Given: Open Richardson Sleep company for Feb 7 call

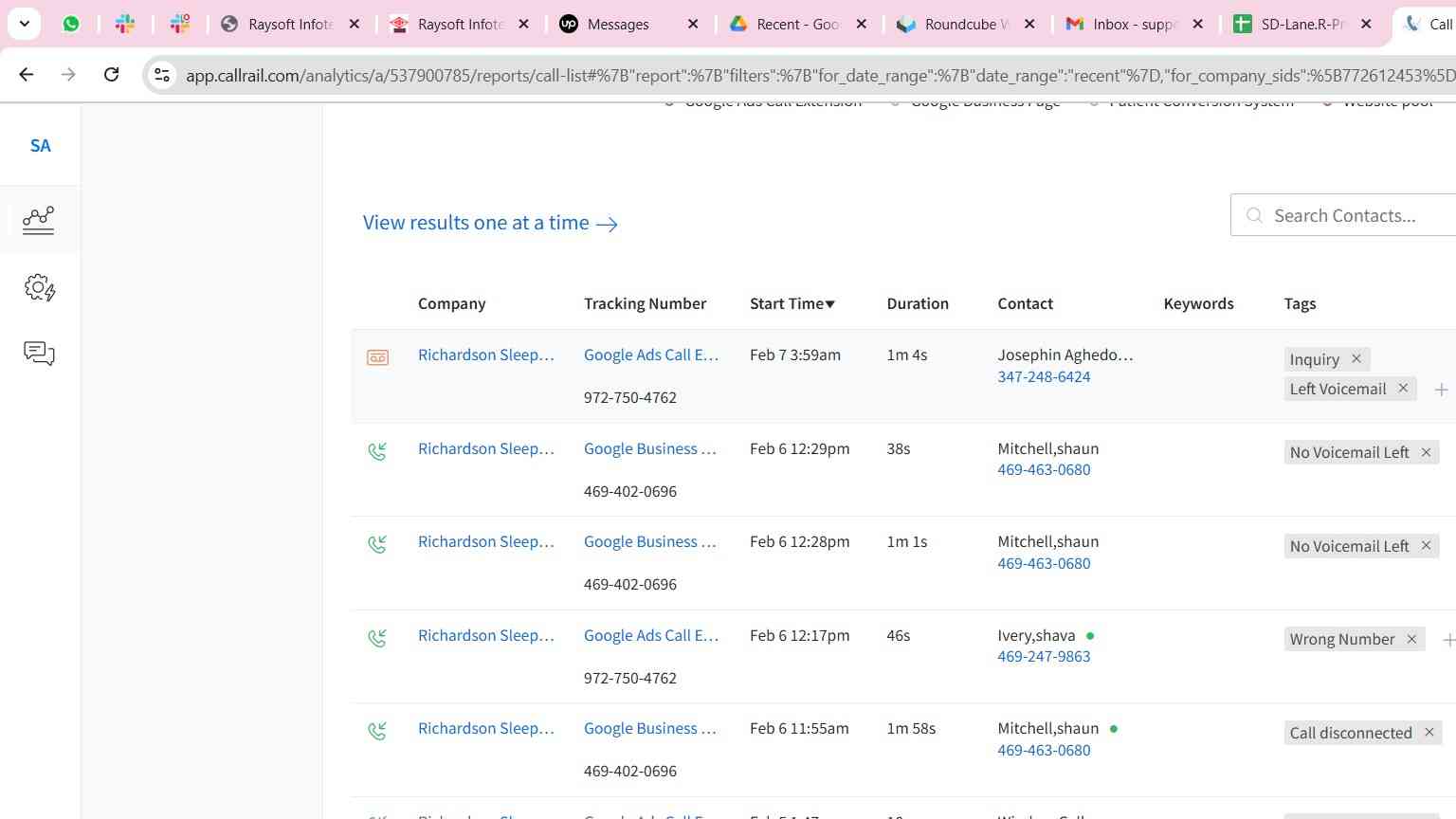Looking at the screenshot, I should pos(486,355).
